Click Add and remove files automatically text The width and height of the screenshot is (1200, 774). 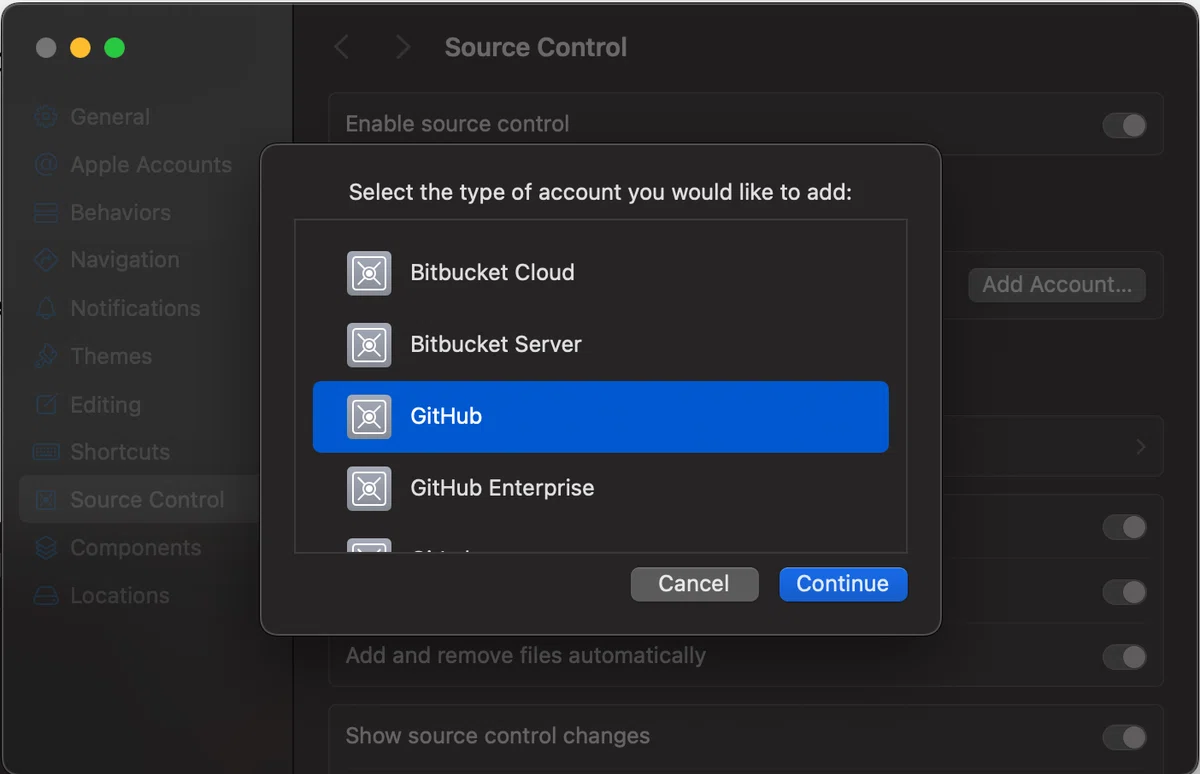525,657
